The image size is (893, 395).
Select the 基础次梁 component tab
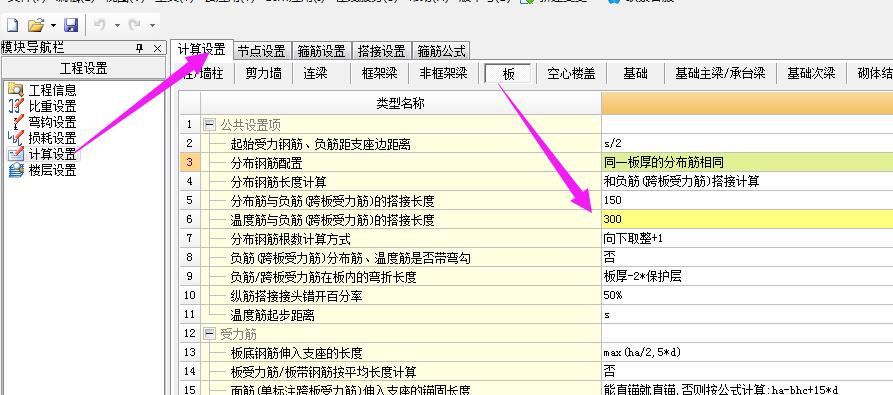tap(811, 73)
